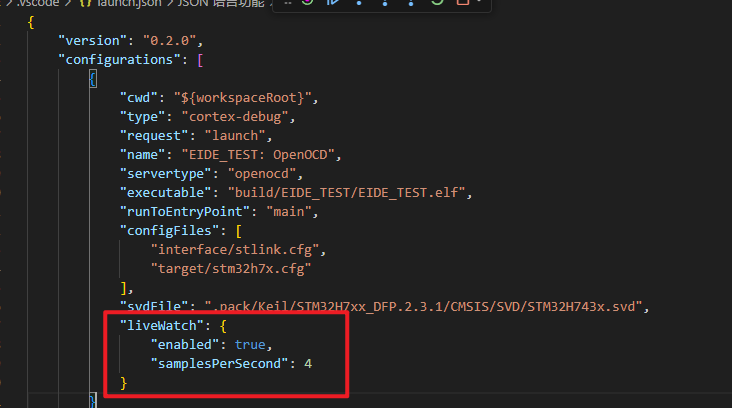732x408 pixels.
Task: Click the opening bracket after "configurations"
Action: pyautogui.click(x=200, y=60)
